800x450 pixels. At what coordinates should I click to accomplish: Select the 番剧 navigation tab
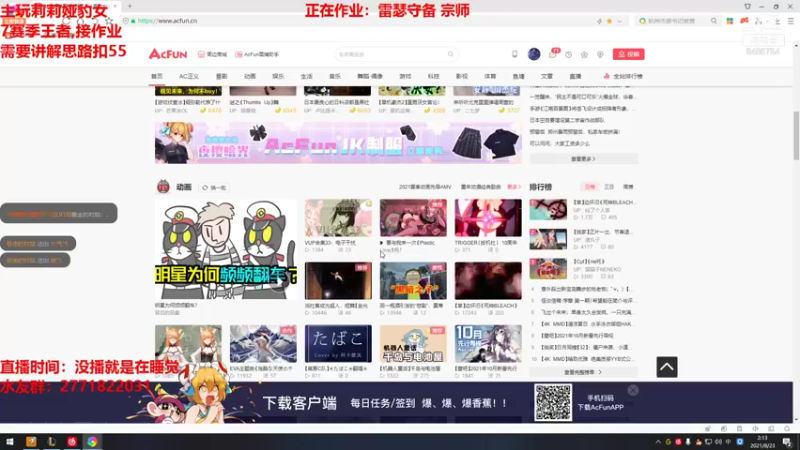pos(221,76)
